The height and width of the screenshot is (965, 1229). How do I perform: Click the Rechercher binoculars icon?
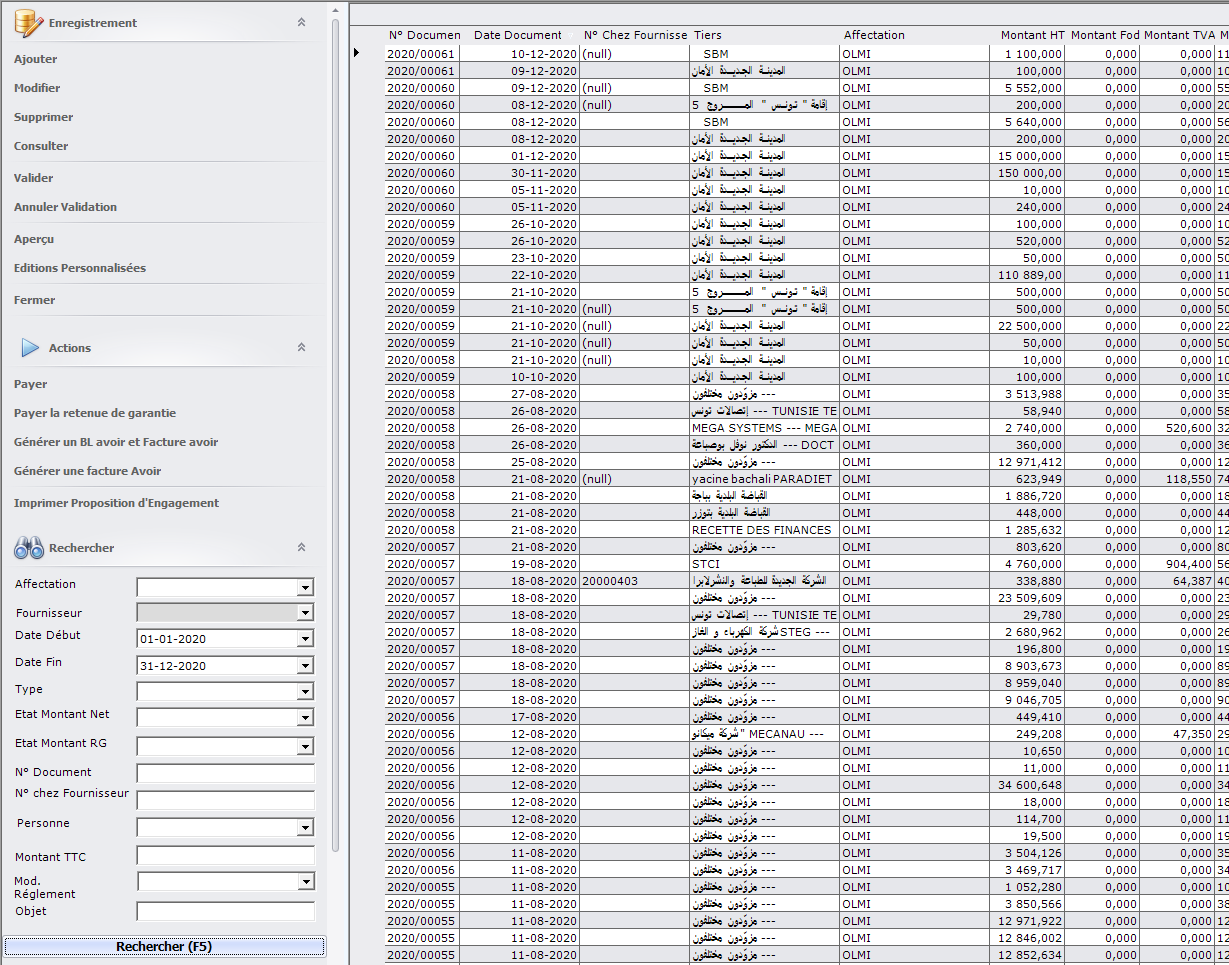coord(28,548)
